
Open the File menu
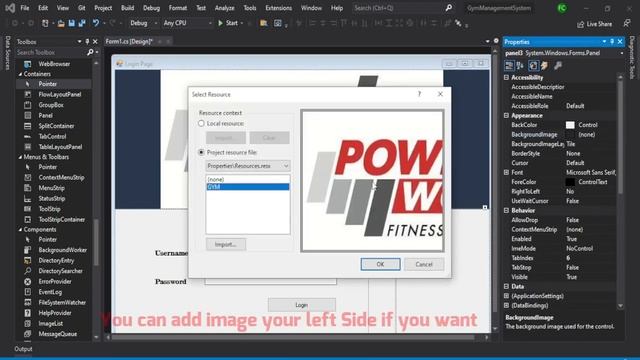pyautogui.click(x=24, y=8)
